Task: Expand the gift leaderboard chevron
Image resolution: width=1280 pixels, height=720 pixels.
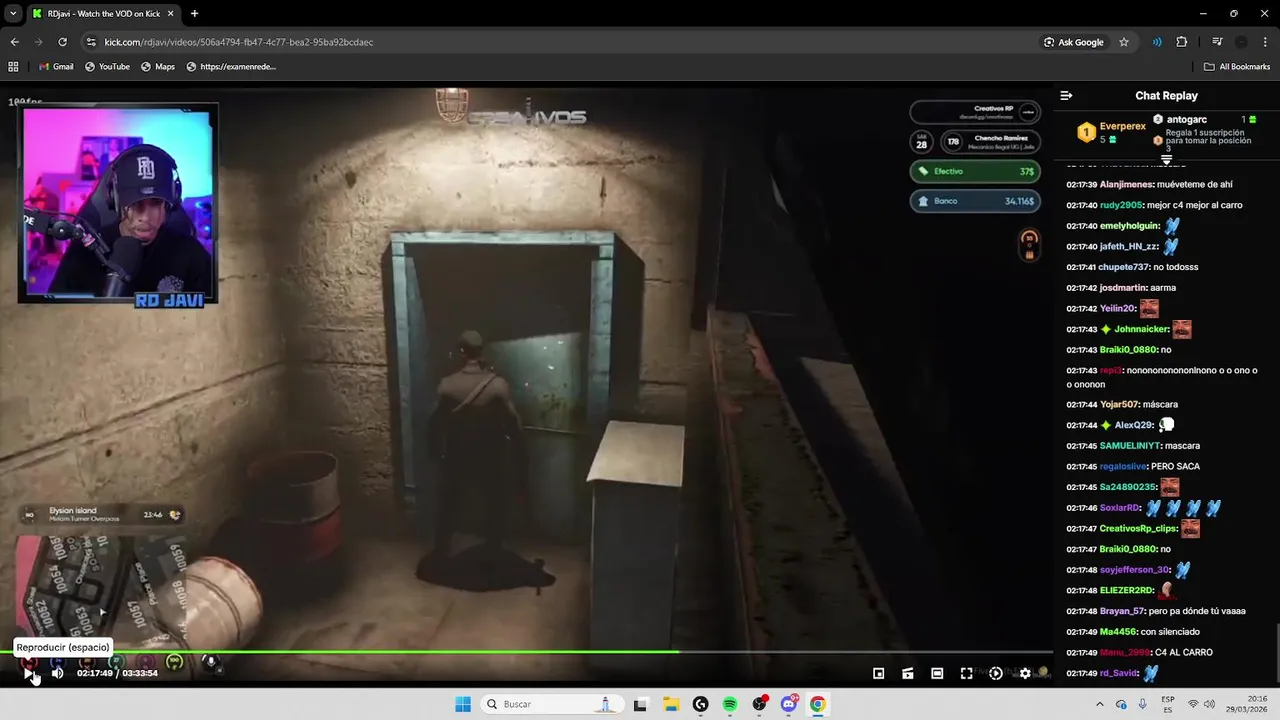Action: pos(1166,159)
